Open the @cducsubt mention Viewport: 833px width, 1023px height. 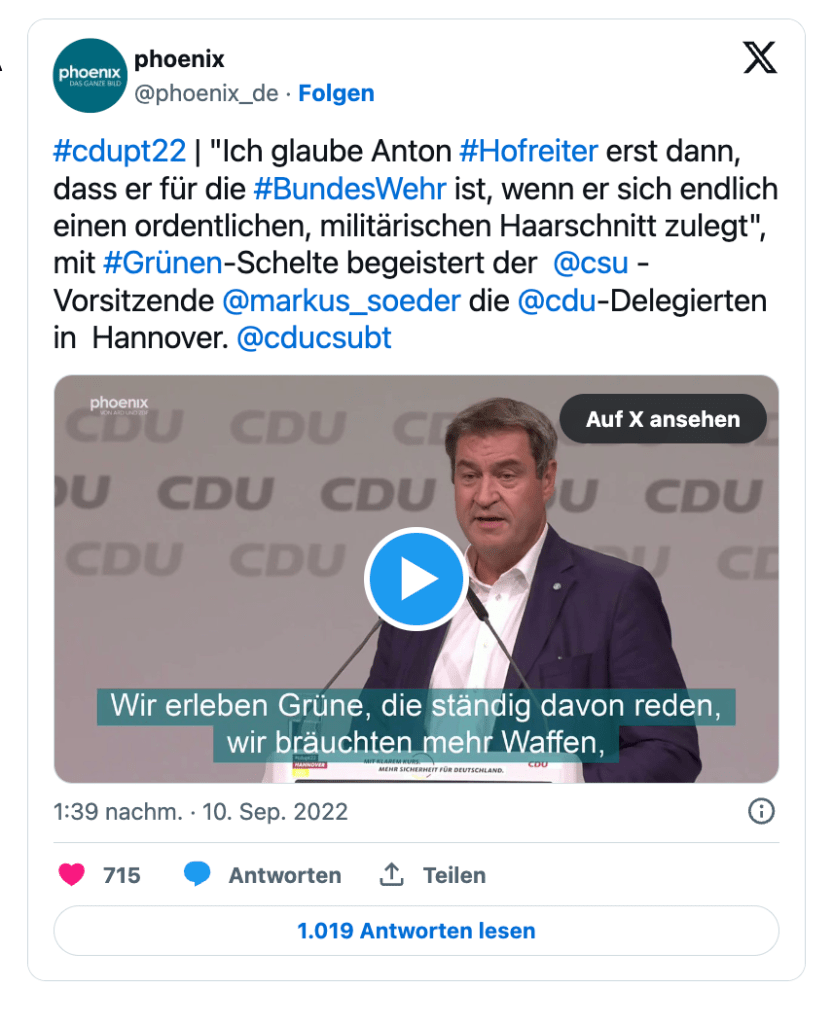(x=314, y=338)
